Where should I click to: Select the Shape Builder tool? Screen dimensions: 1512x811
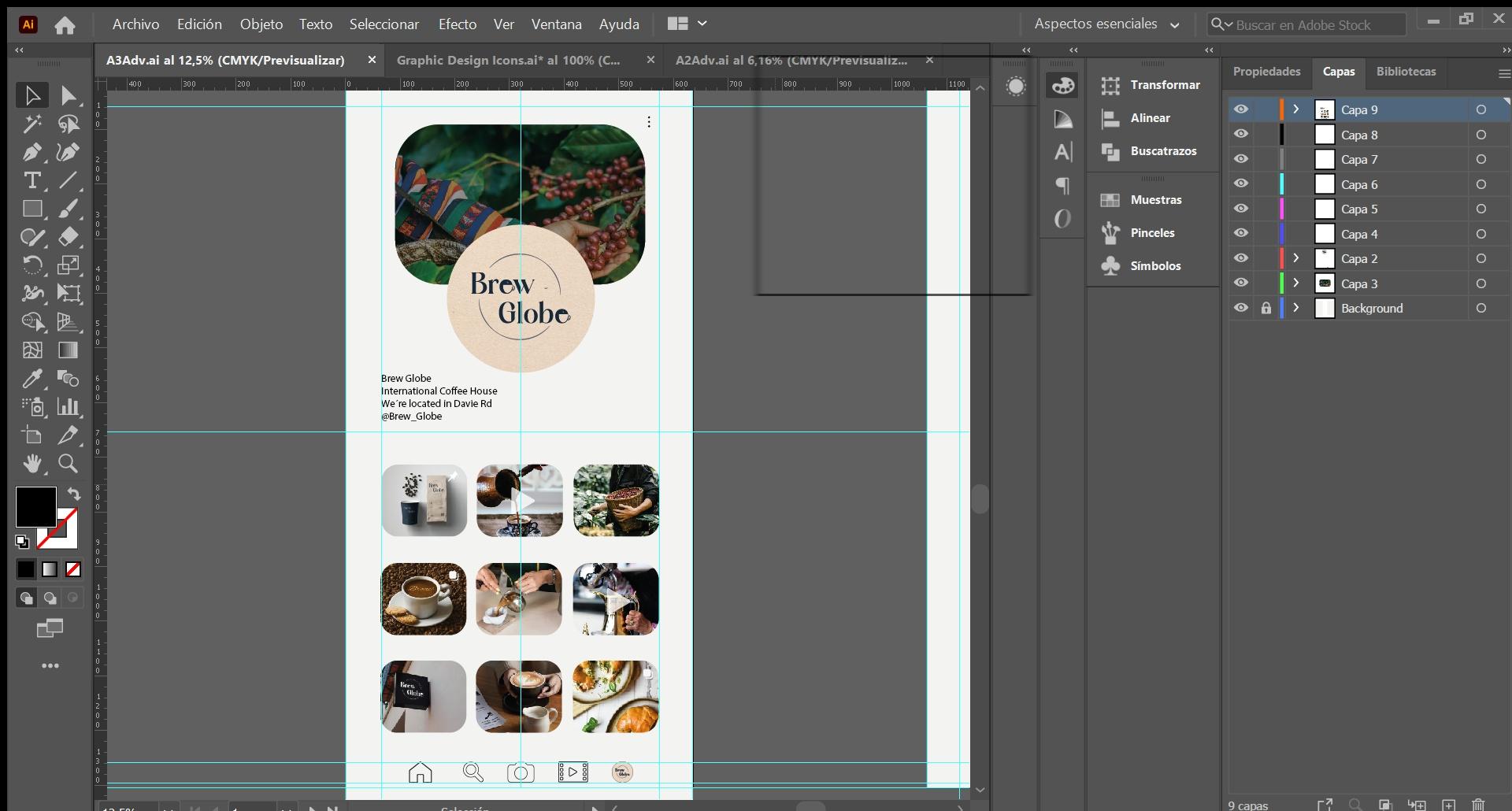point(32,322)
